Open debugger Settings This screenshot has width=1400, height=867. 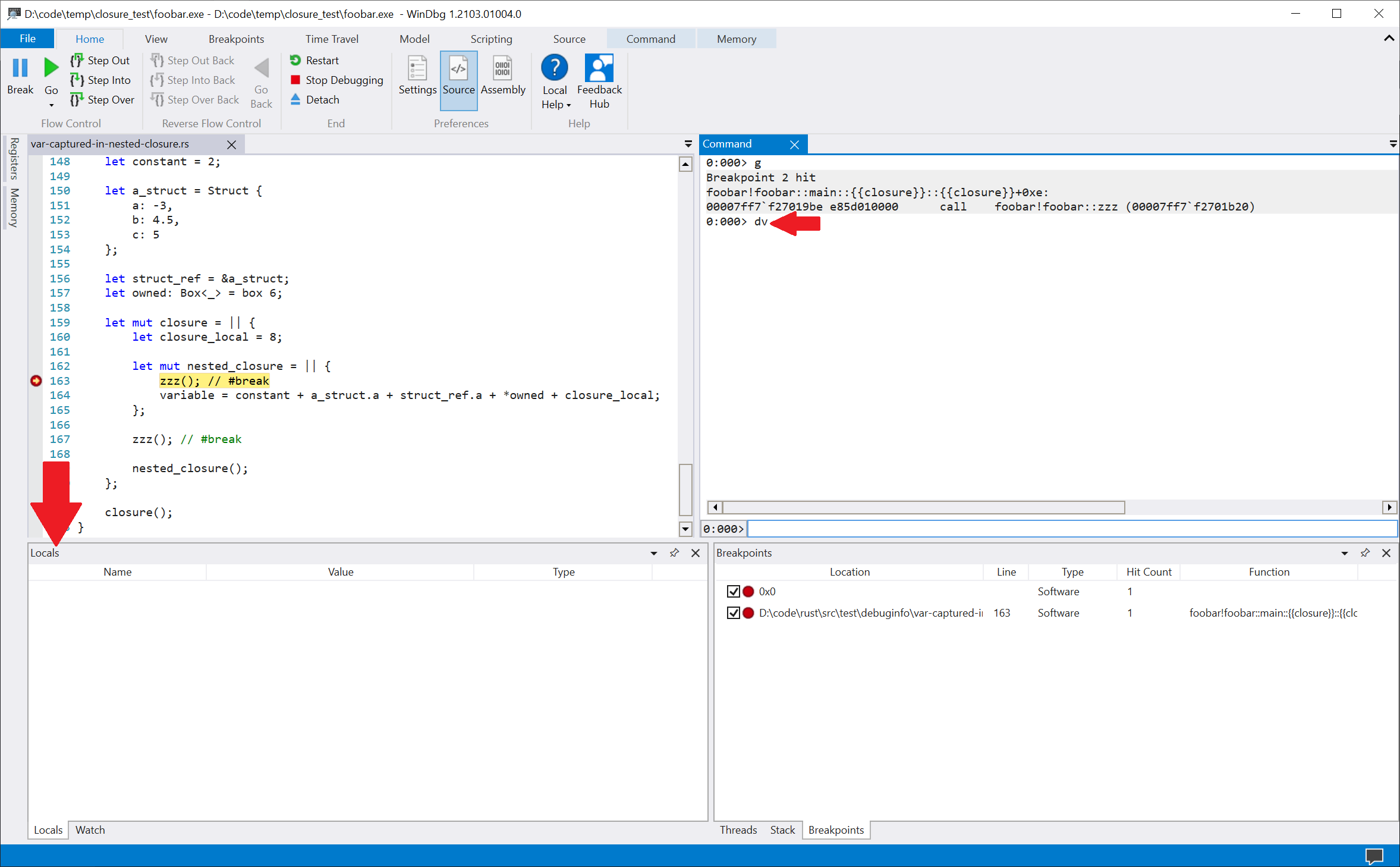coord(417,75)
